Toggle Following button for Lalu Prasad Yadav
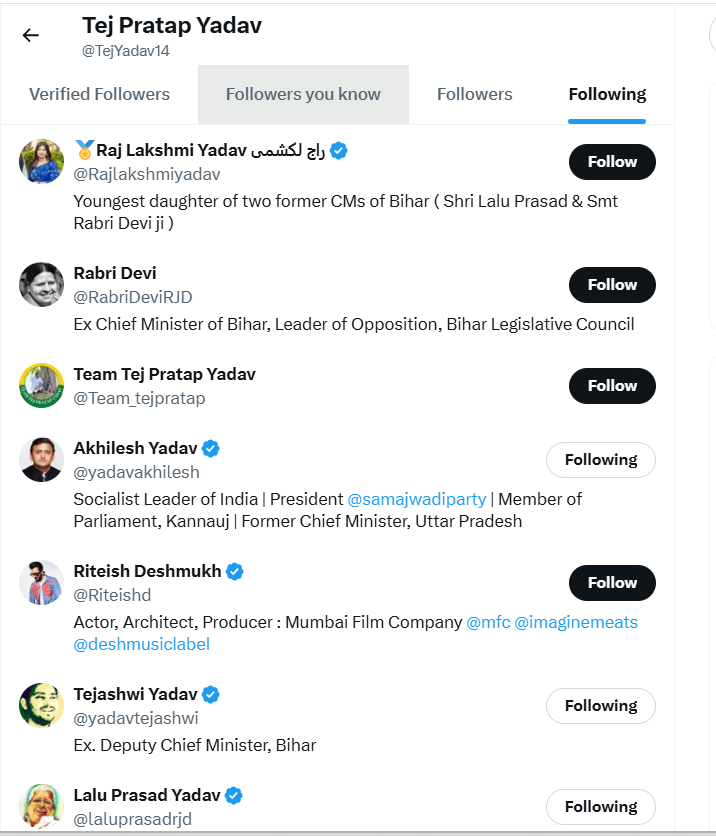The width and height of the screenshot is (716, 836). click(600, 807)
